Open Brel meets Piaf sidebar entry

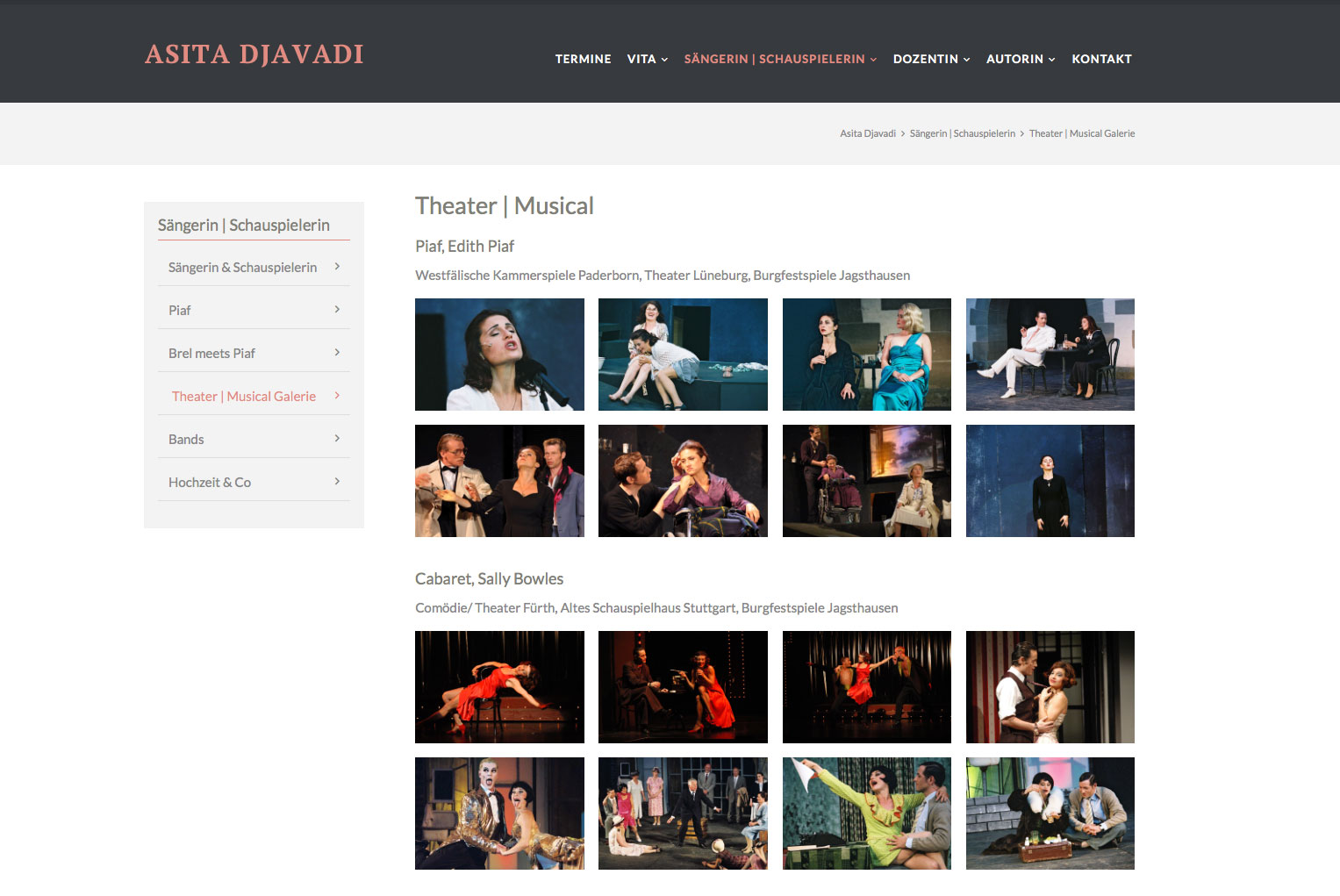[211, 354]
